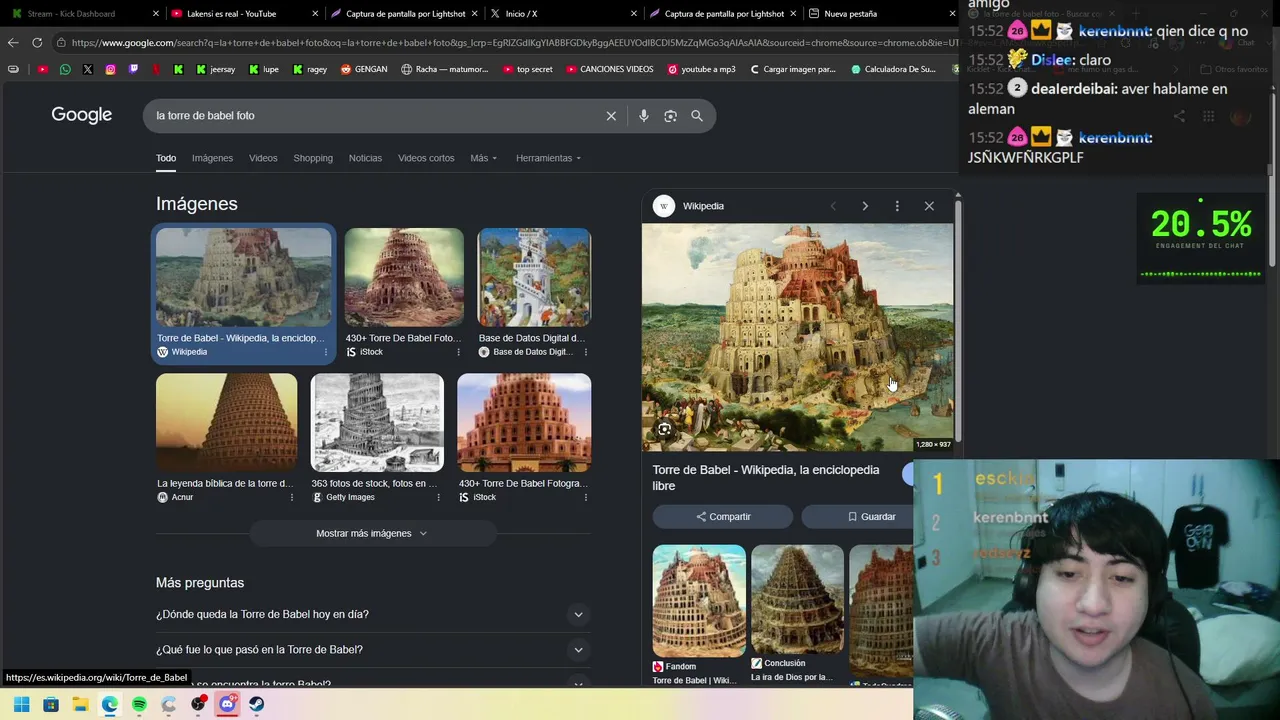Open options for the Acnur image result
This screenshot has width=1280, height=720.
[x=292, y=497]
